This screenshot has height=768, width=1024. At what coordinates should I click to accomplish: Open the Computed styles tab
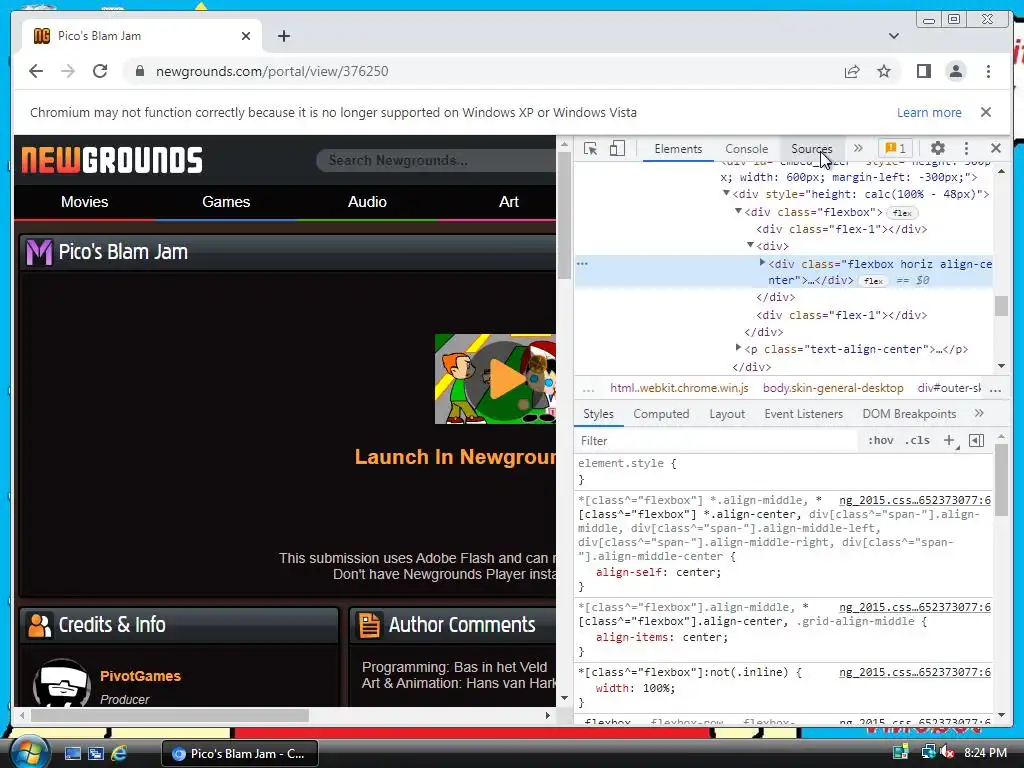point(661,414)
